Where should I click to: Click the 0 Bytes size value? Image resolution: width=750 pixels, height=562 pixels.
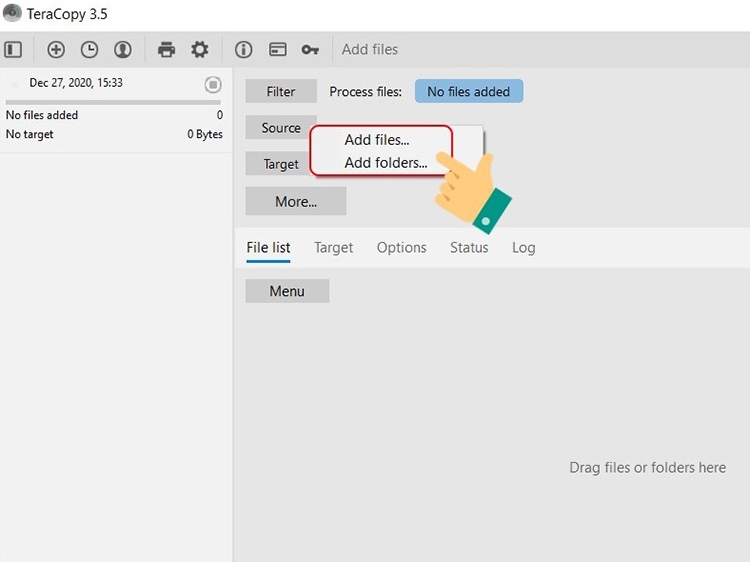tap(205, 134)
